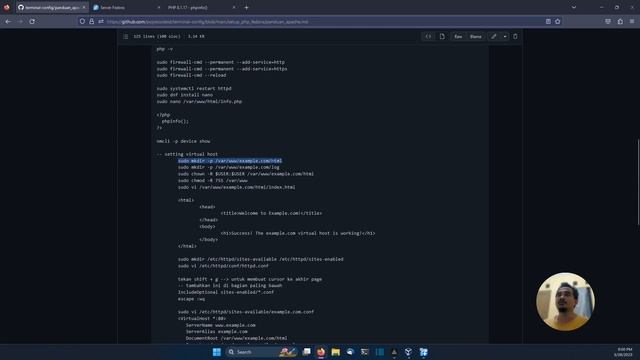Open the browser extensions menu
Image resolution: width=640 pixels, height=360 pixels.
point(620,21)
